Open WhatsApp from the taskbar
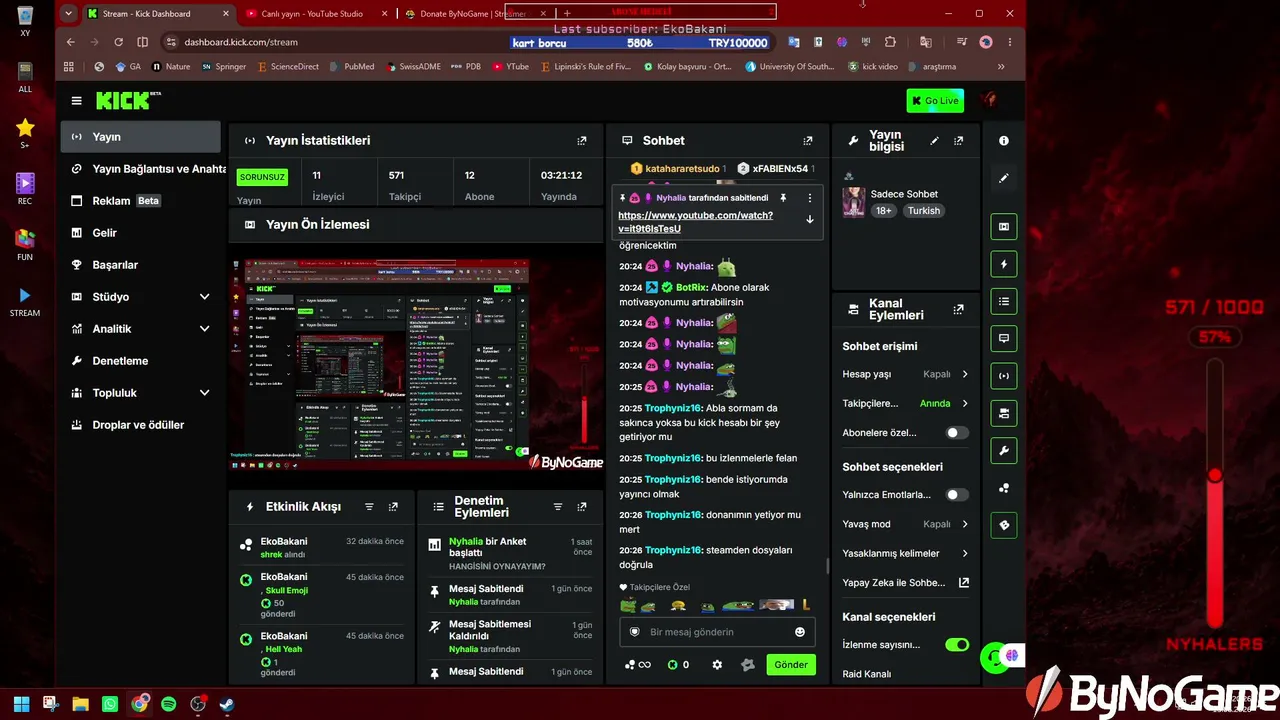The image size is (1280, 720). pos(110,704)
